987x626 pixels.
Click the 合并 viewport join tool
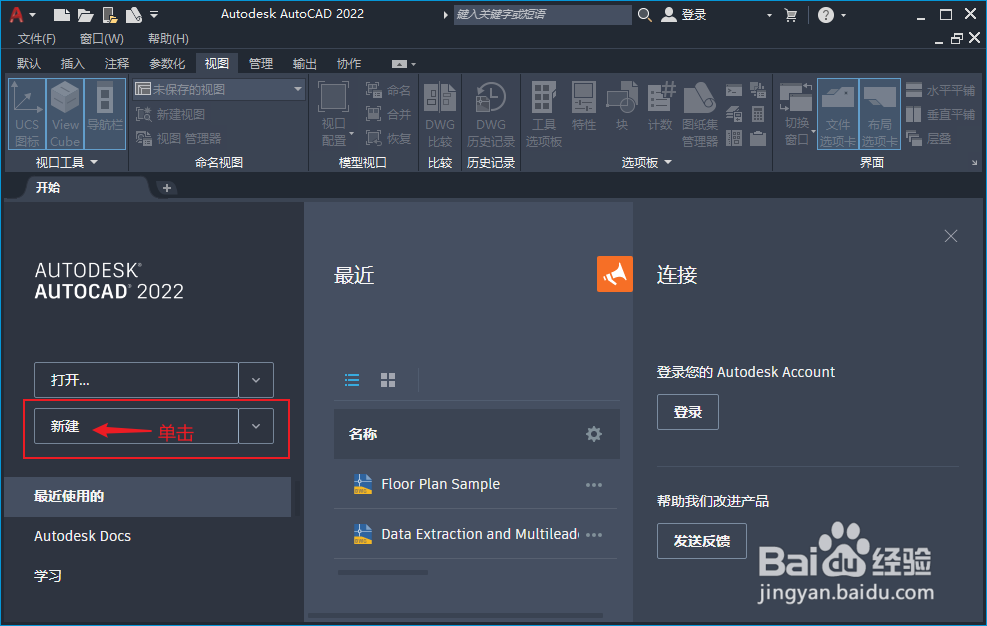coord(388,115)
